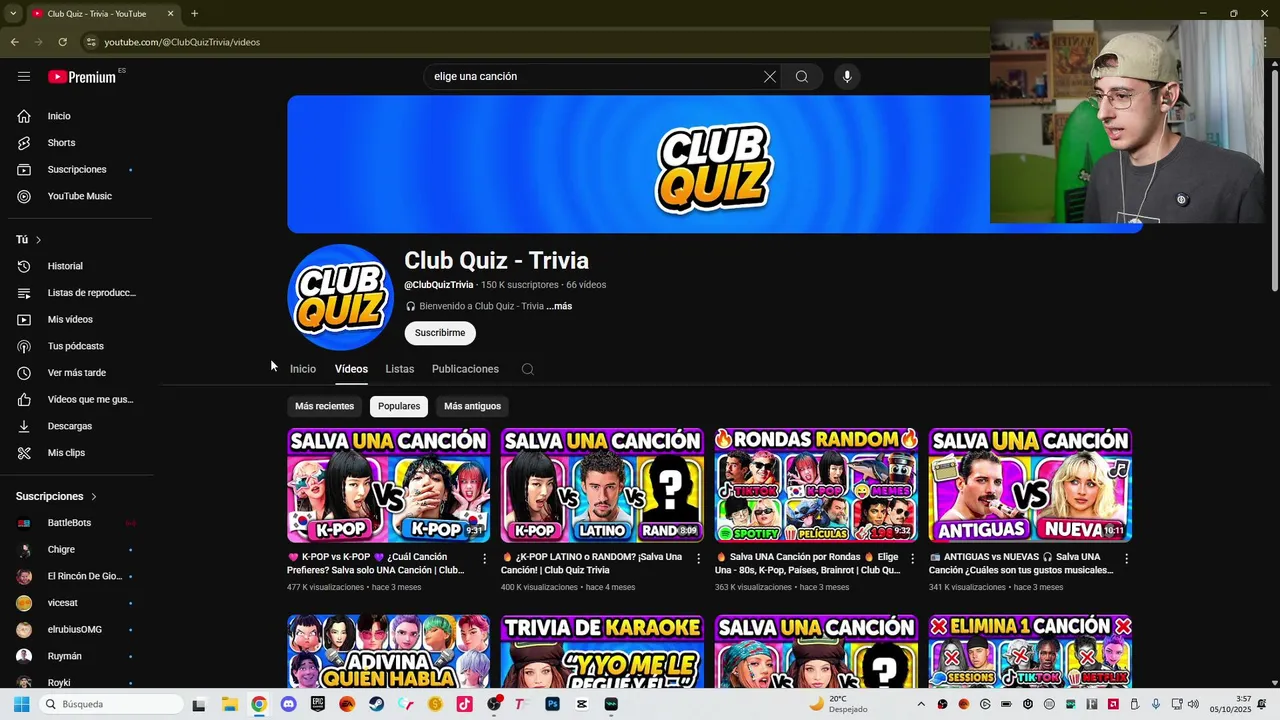
Task: Open options menu for K-POP vs K-POP video
Action: pos(485,558)
